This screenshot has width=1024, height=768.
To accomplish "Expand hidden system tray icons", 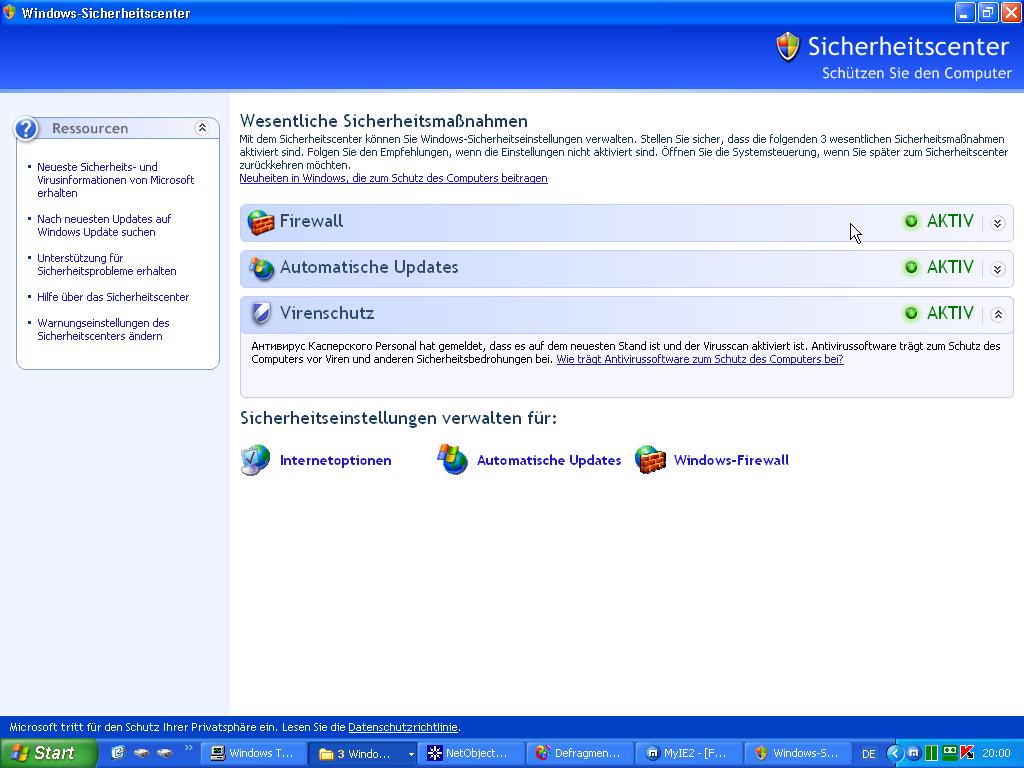I will coord(895,753).
